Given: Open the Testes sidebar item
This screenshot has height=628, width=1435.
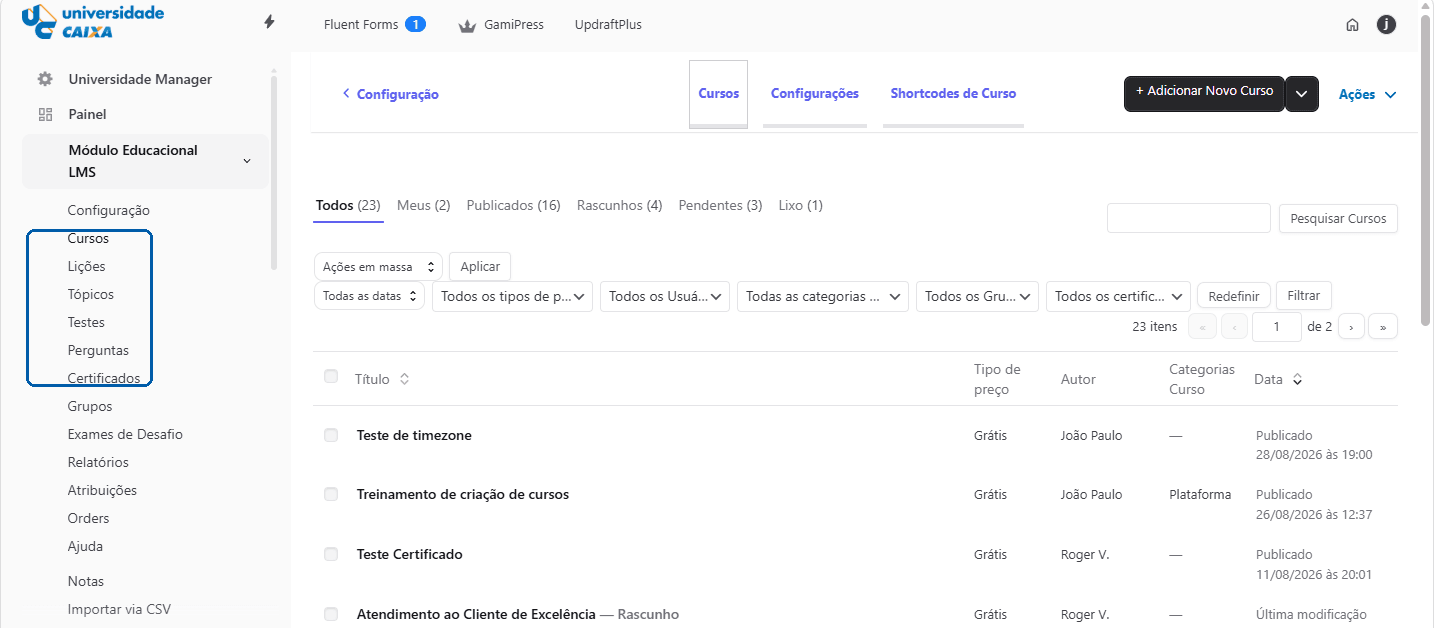Looking at the screenshot, I should (86, 322).
